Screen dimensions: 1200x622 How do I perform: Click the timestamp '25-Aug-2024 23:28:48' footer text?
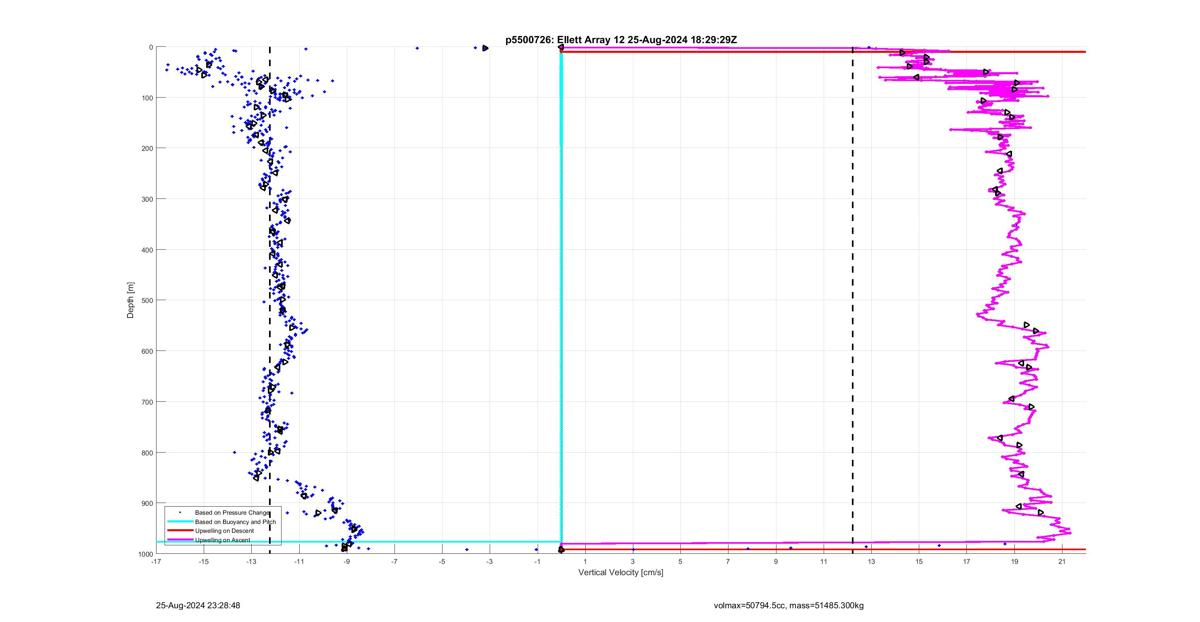(x=198, y=605)
